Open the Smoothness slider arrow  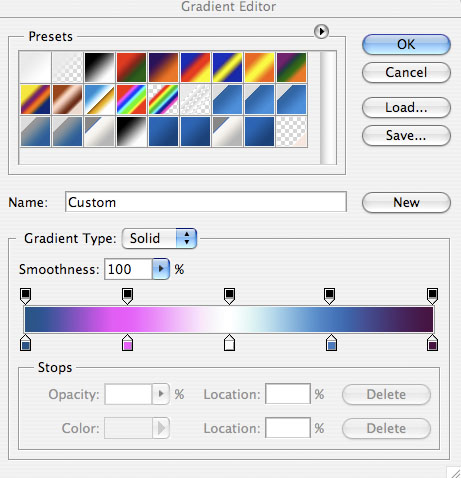pyautogui.click(x=161, y=269)
